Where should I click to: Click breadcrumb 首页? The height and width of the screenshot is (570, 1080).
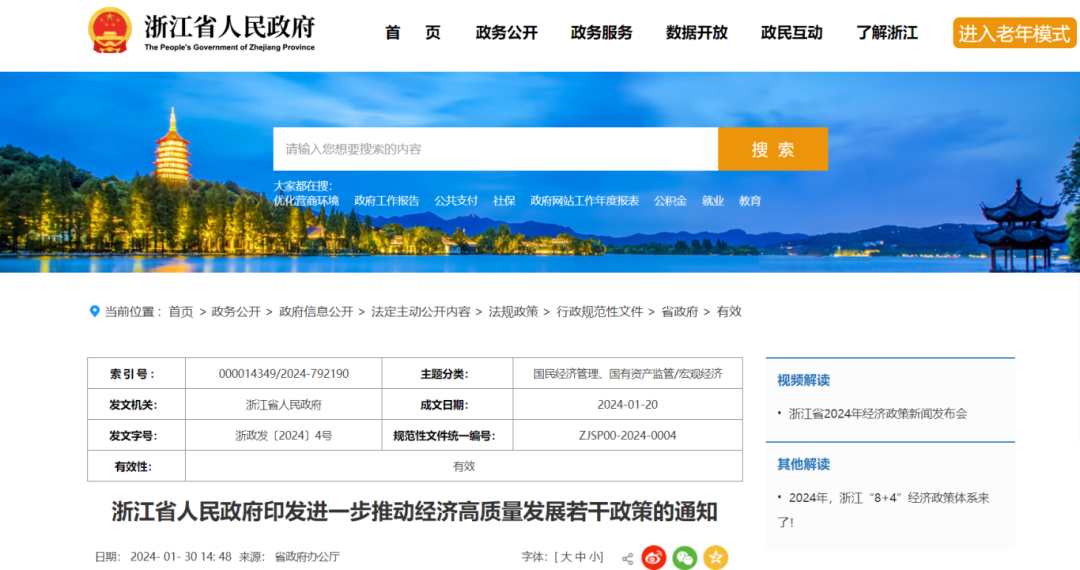tap(181, 311)
